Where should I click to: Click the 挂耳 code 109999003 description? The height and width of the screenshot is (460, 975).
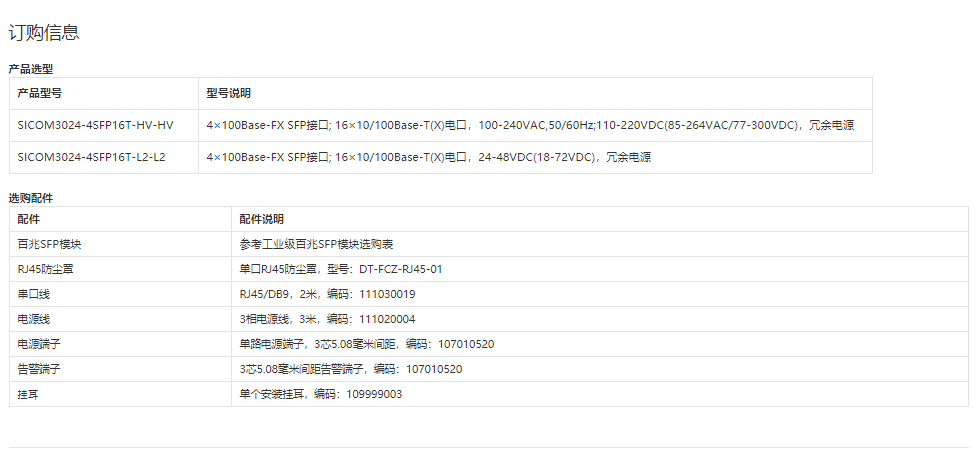pos(320,394)
